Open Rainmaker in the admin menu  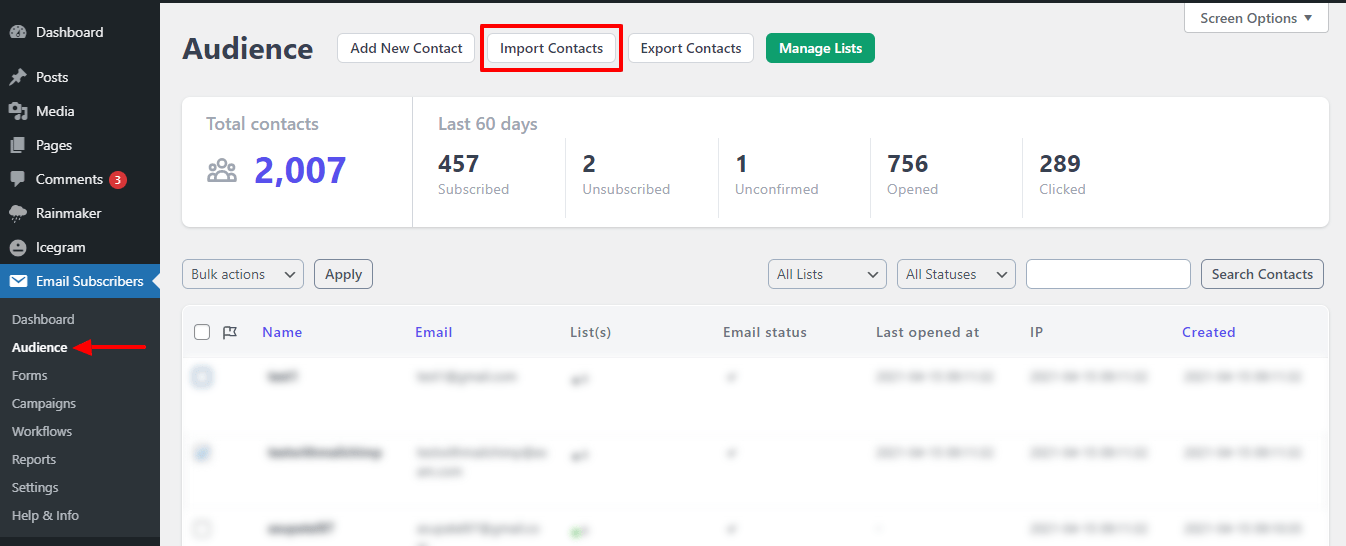tap(68, 213)
